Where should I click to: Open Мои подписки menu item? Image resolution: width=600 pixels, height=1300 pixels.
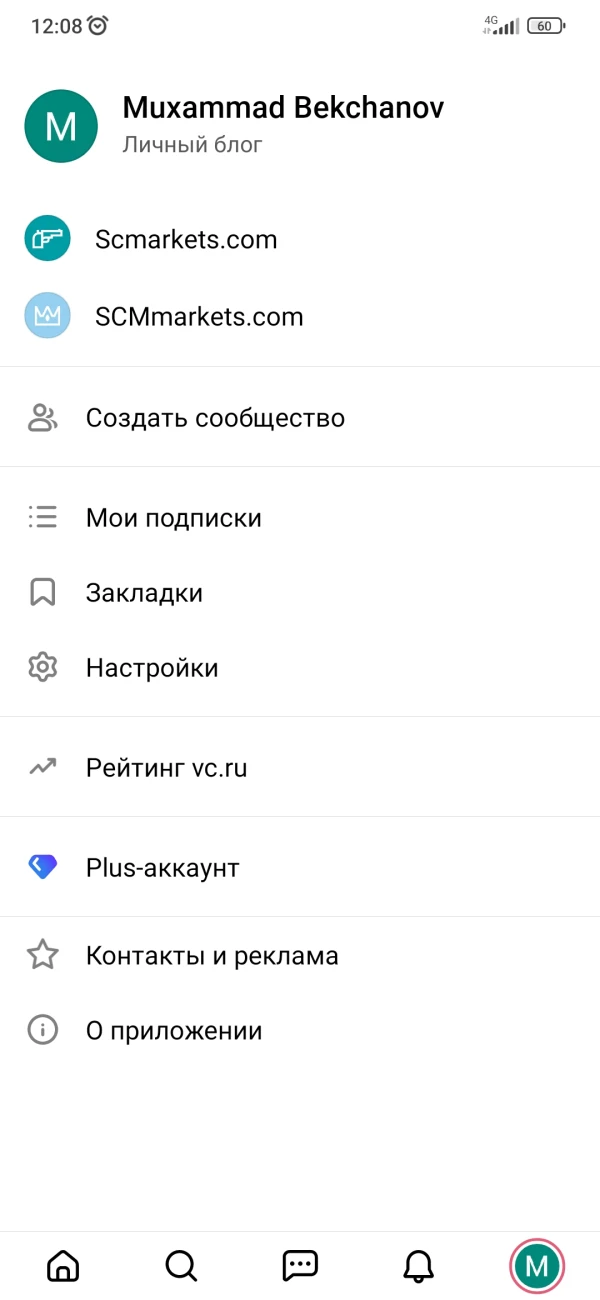tap(174, 518)
